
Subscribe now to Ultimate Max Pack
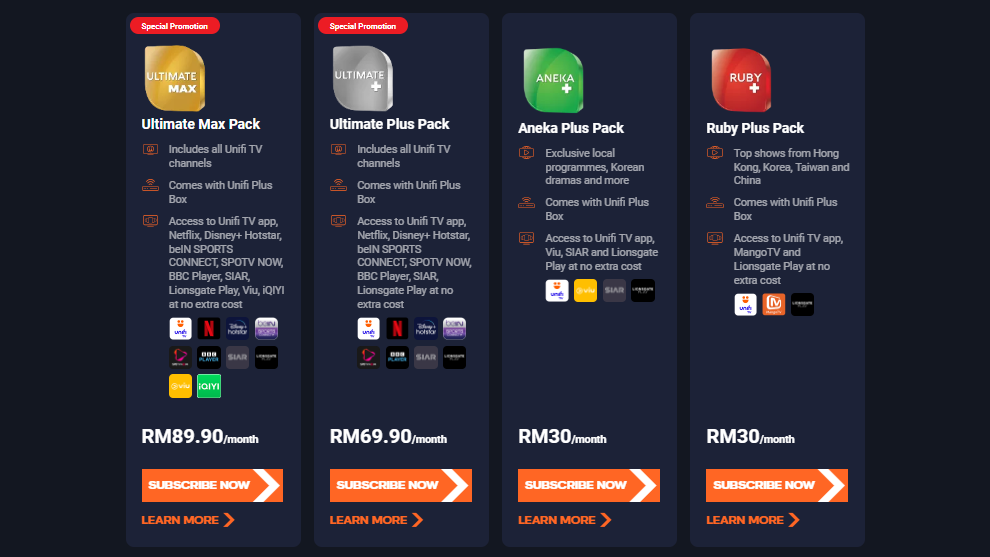[212, 485]
